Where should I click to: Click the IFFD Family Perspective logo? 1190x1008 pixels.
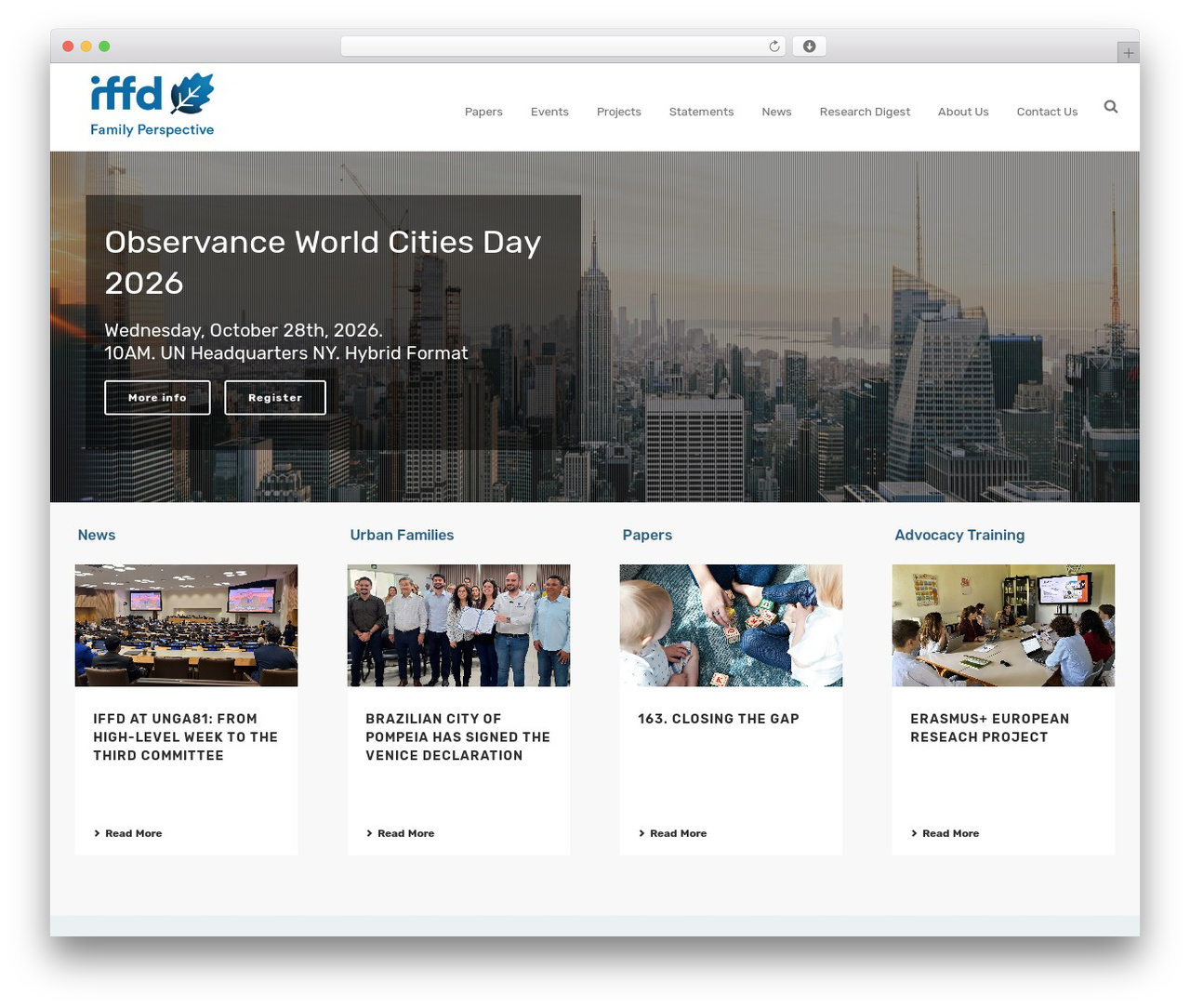point(152,105)
